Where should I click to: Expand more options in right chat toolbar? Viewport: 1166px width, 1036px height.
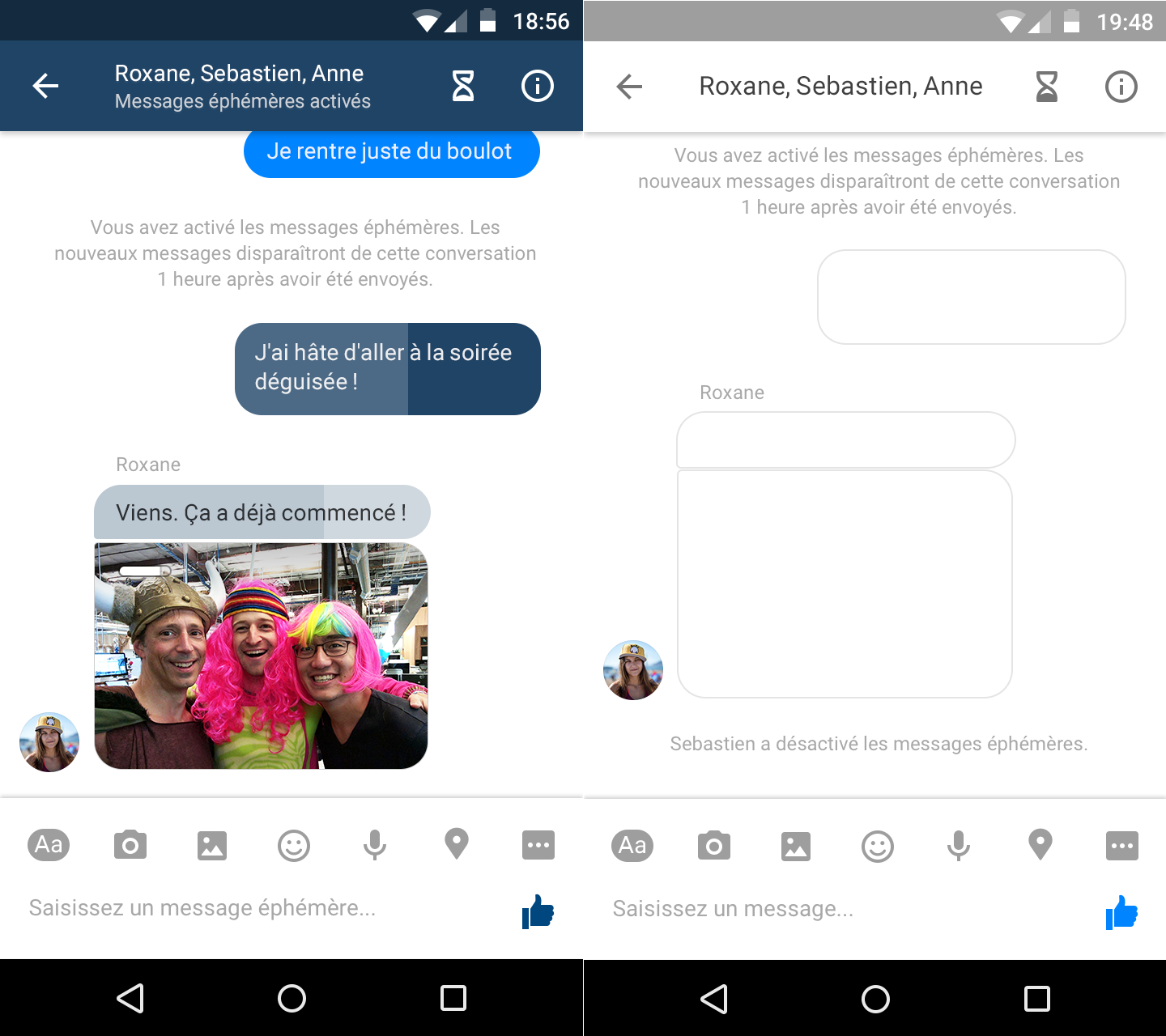[x=1122, y=847]
